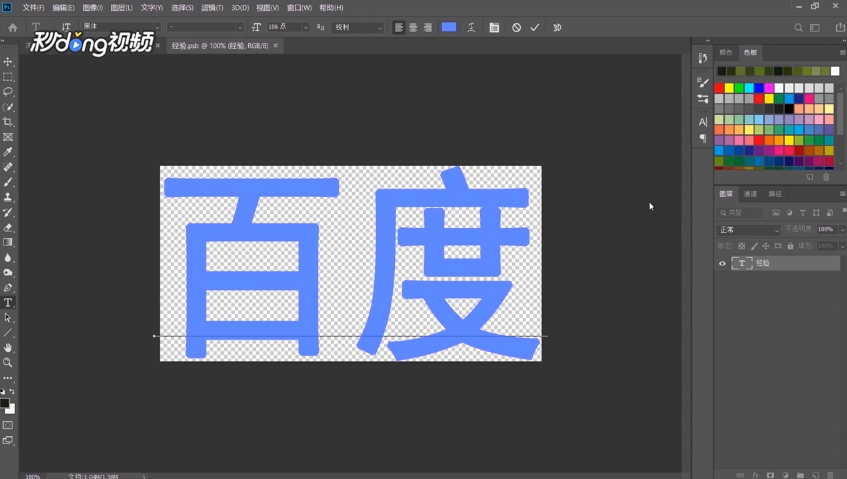Open the Layers panel menu
Viewport: 847px width, 479px height.
842,193
